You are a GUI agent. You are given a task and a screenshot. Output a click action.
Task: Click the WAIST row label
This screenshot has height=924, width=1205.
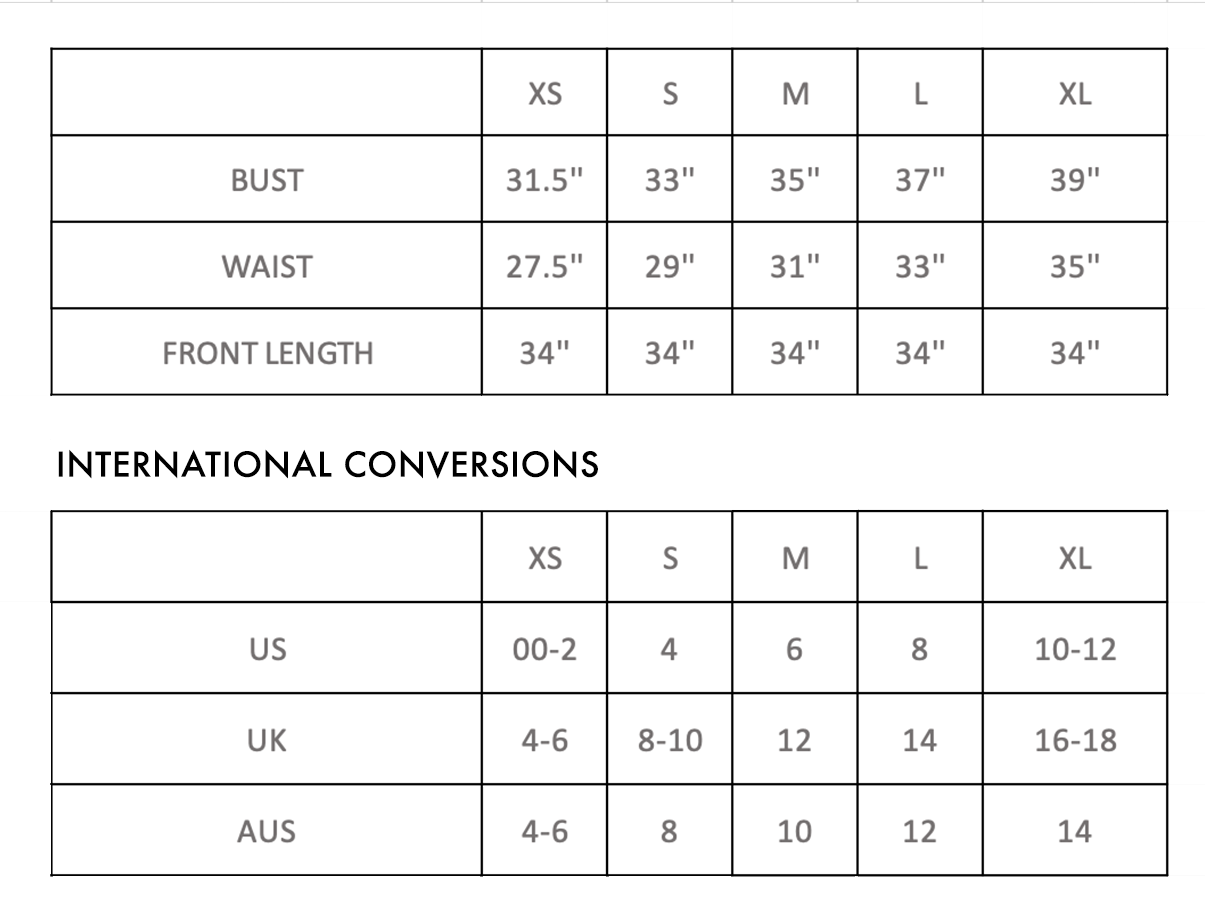pyautogui.click(x=266, y=267)
